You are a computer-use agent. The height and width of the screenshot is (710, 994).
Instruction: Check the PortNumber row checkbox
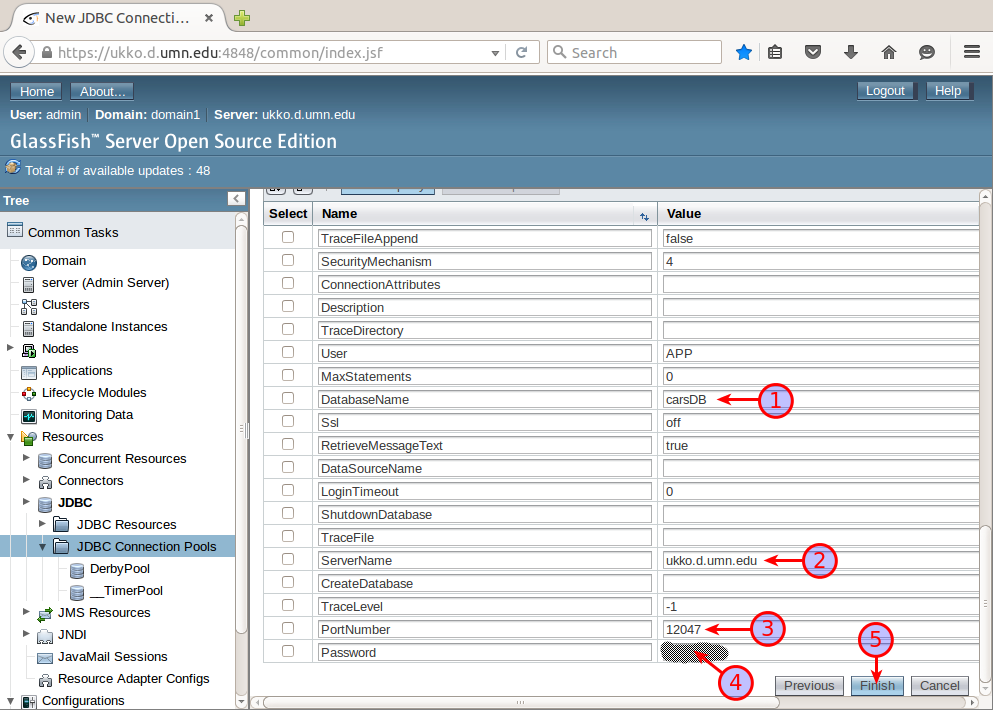point(288,629)
